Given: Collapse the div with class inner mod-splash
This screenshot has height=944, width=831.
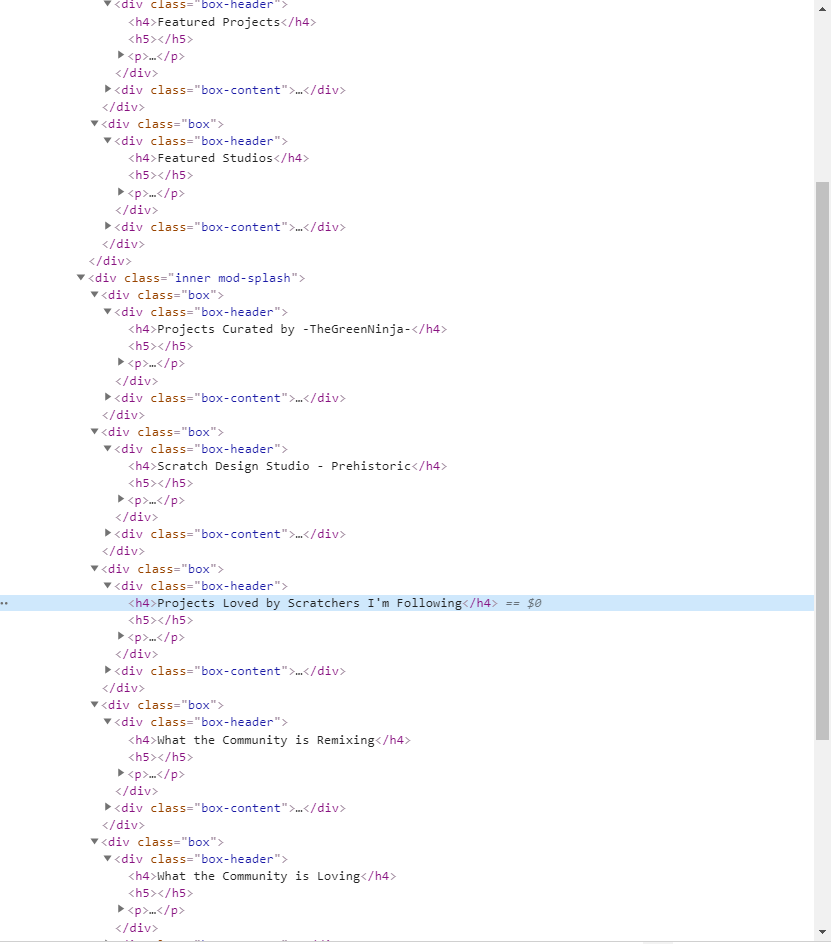Looking at the screenshot, I should (x=81, y=277).
